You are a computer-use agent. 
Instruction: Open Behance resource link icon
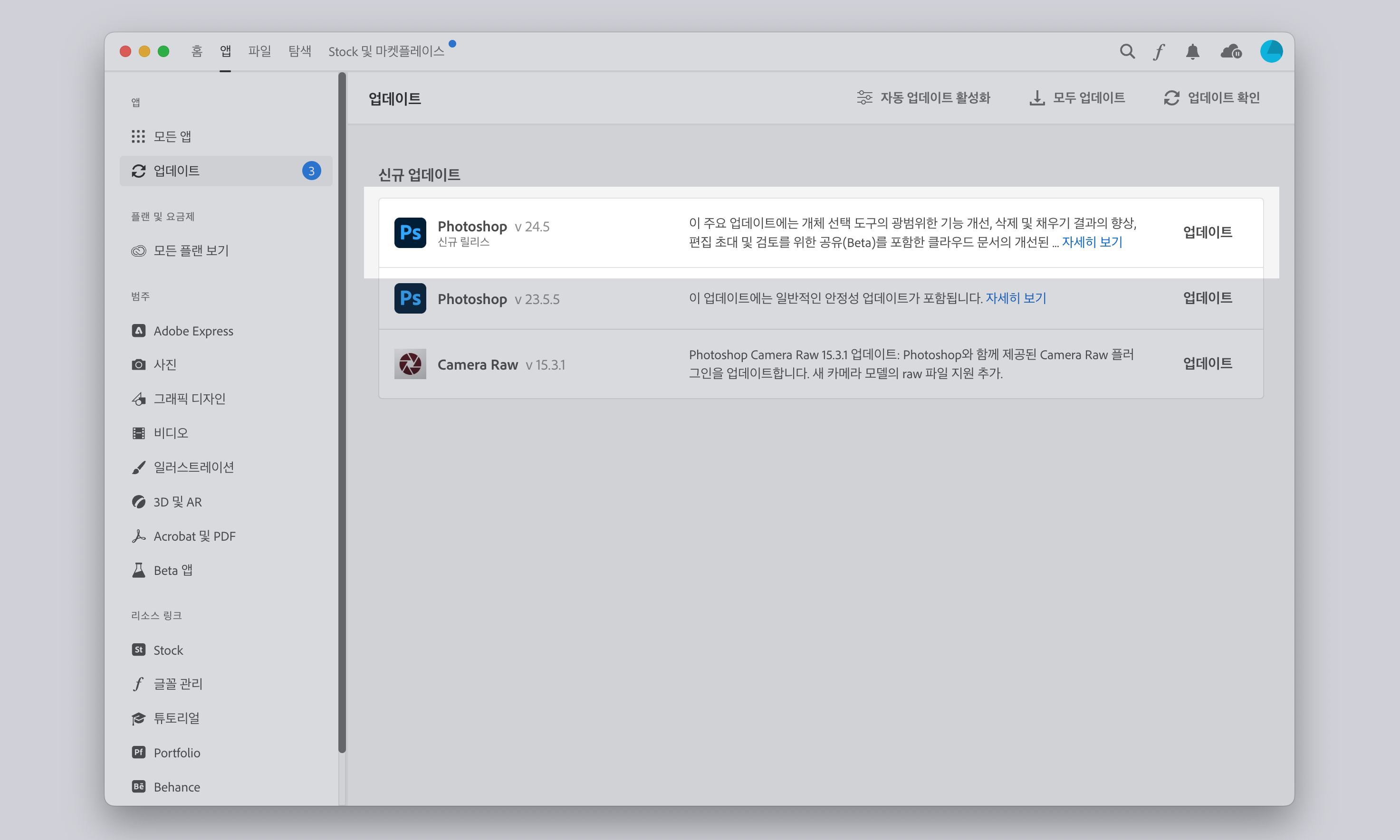138,786
